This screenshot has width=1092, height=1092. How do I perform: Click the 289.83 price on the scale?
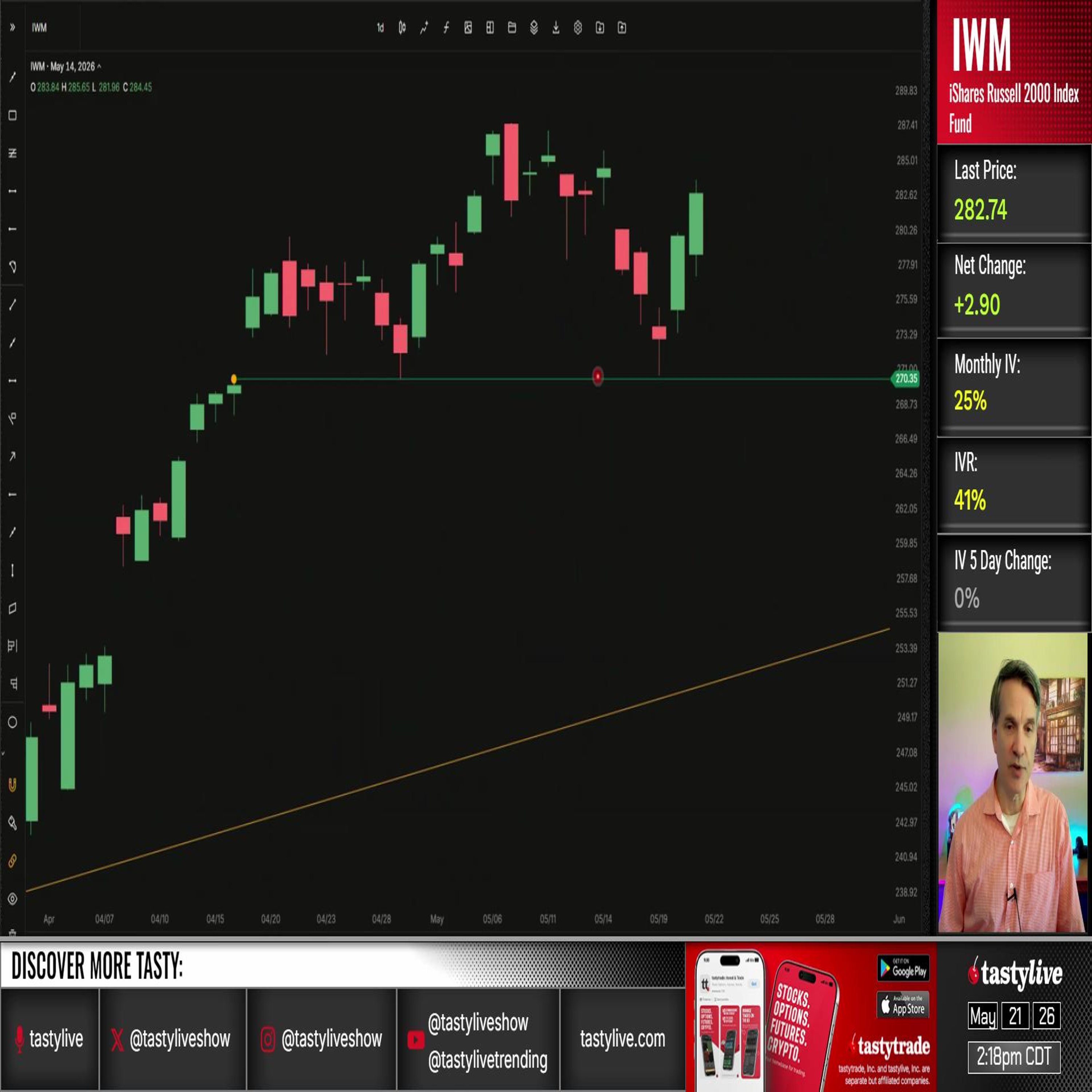pos(906,90)
